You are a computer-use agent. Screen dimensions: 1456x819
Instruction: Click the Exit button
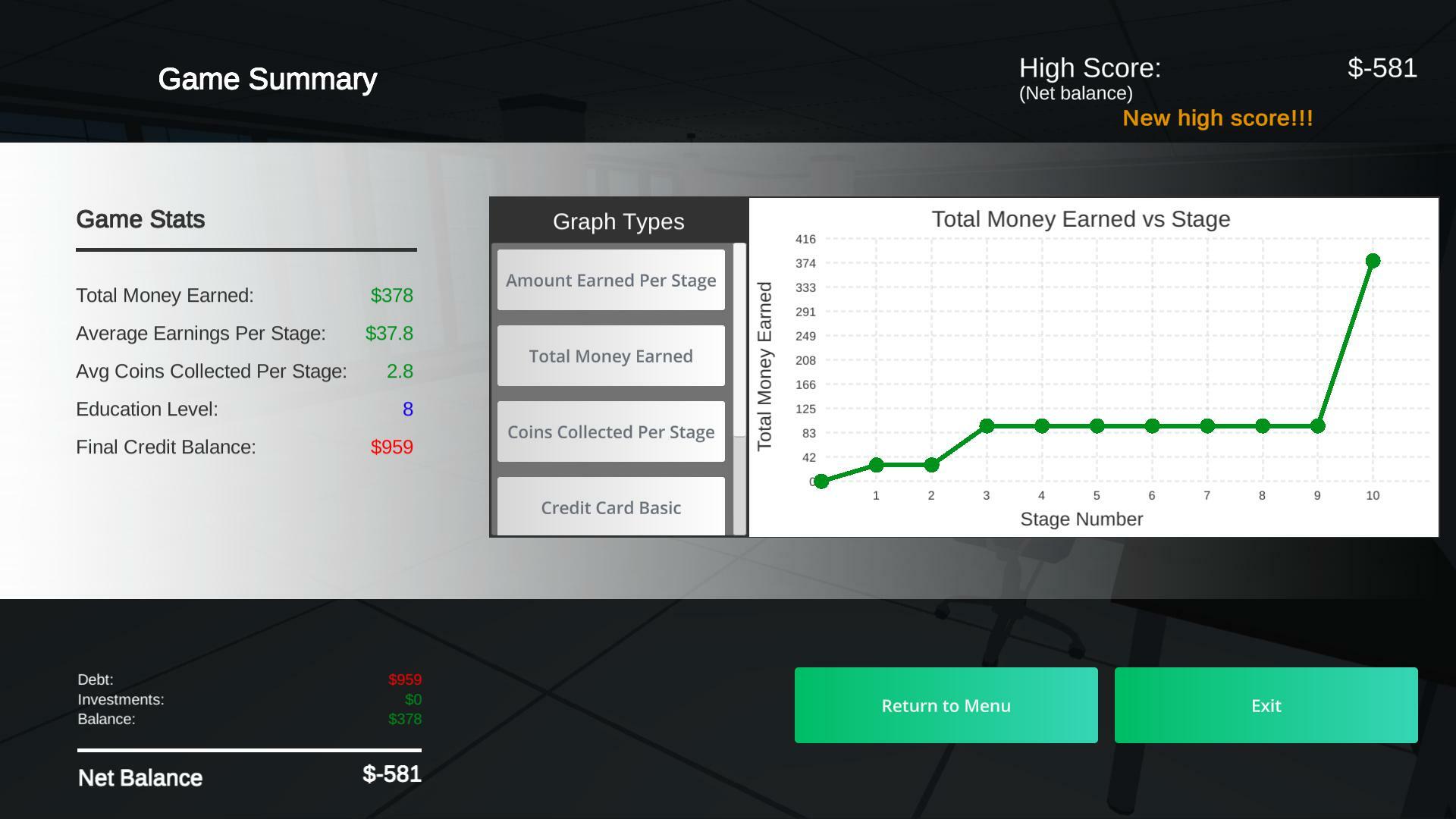tap(1265, 705)
